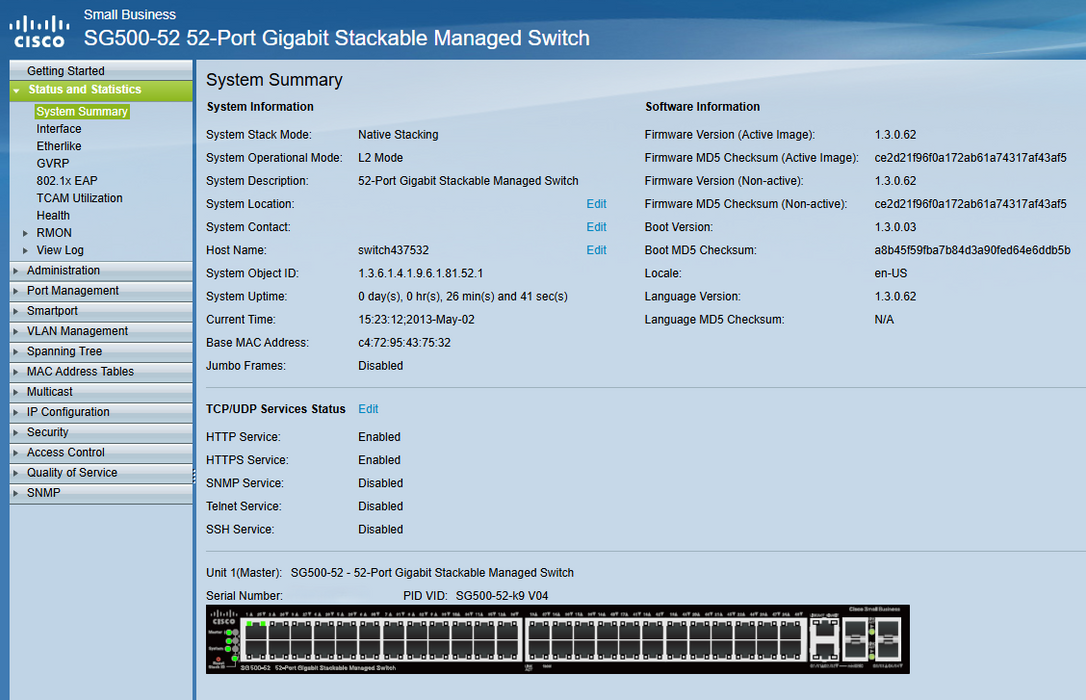Click the System Uptime value

(x=463, y=296)
